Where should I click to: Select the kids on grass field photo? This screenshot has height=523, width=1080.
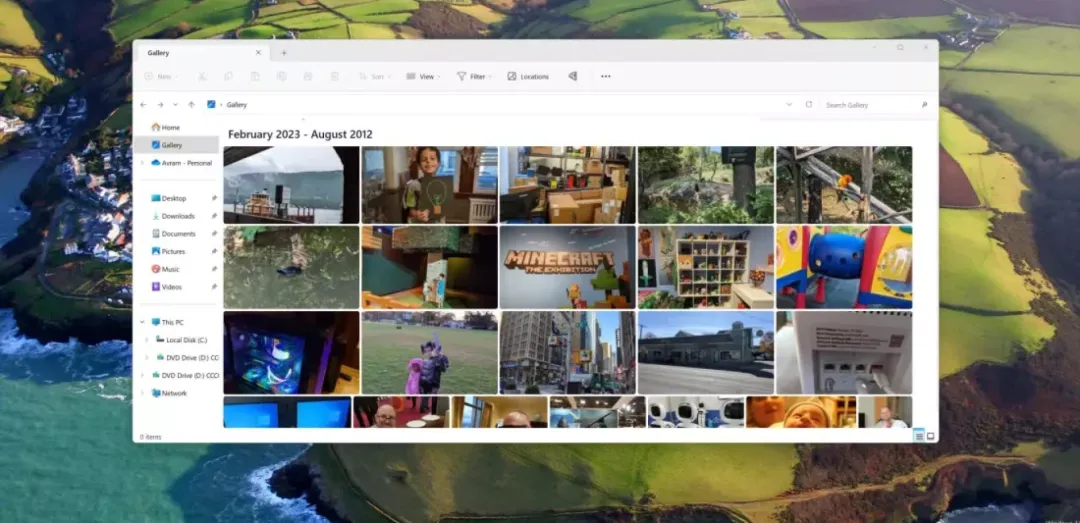point(430,353)
